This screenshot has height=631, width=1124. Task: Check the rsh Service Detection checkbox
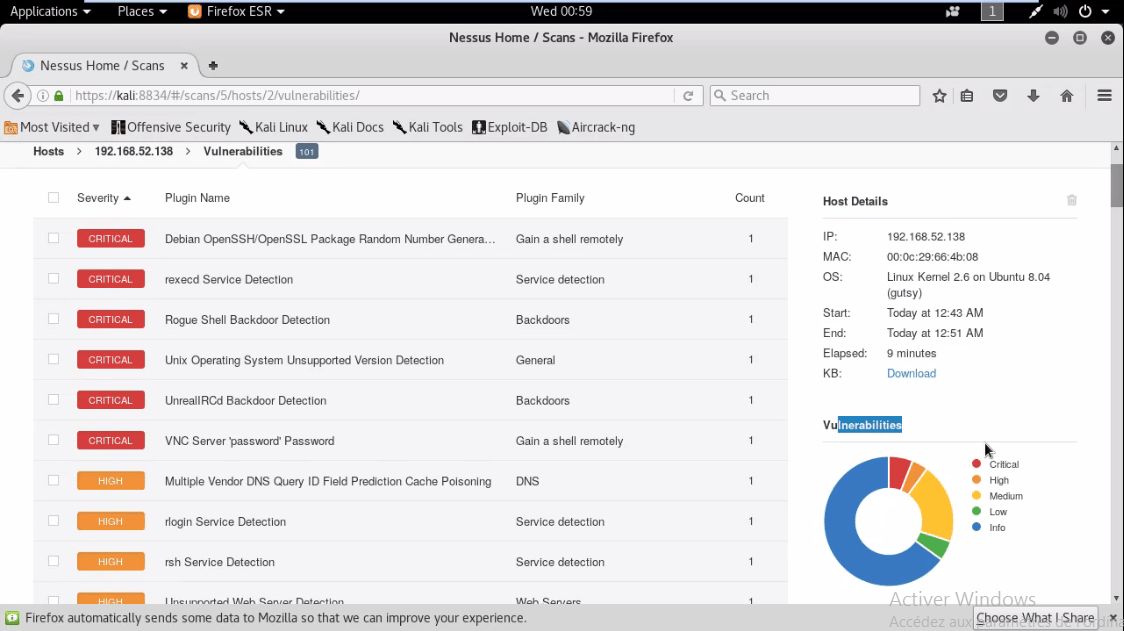(54, 561)
